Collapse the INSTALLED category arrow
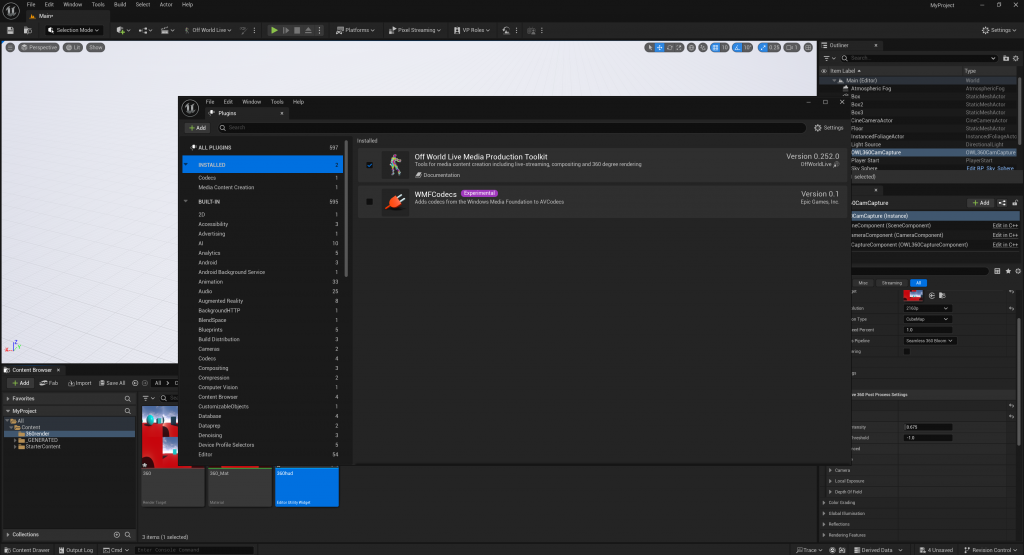This screenshot has height=555, width=1024. click(186, 165)
